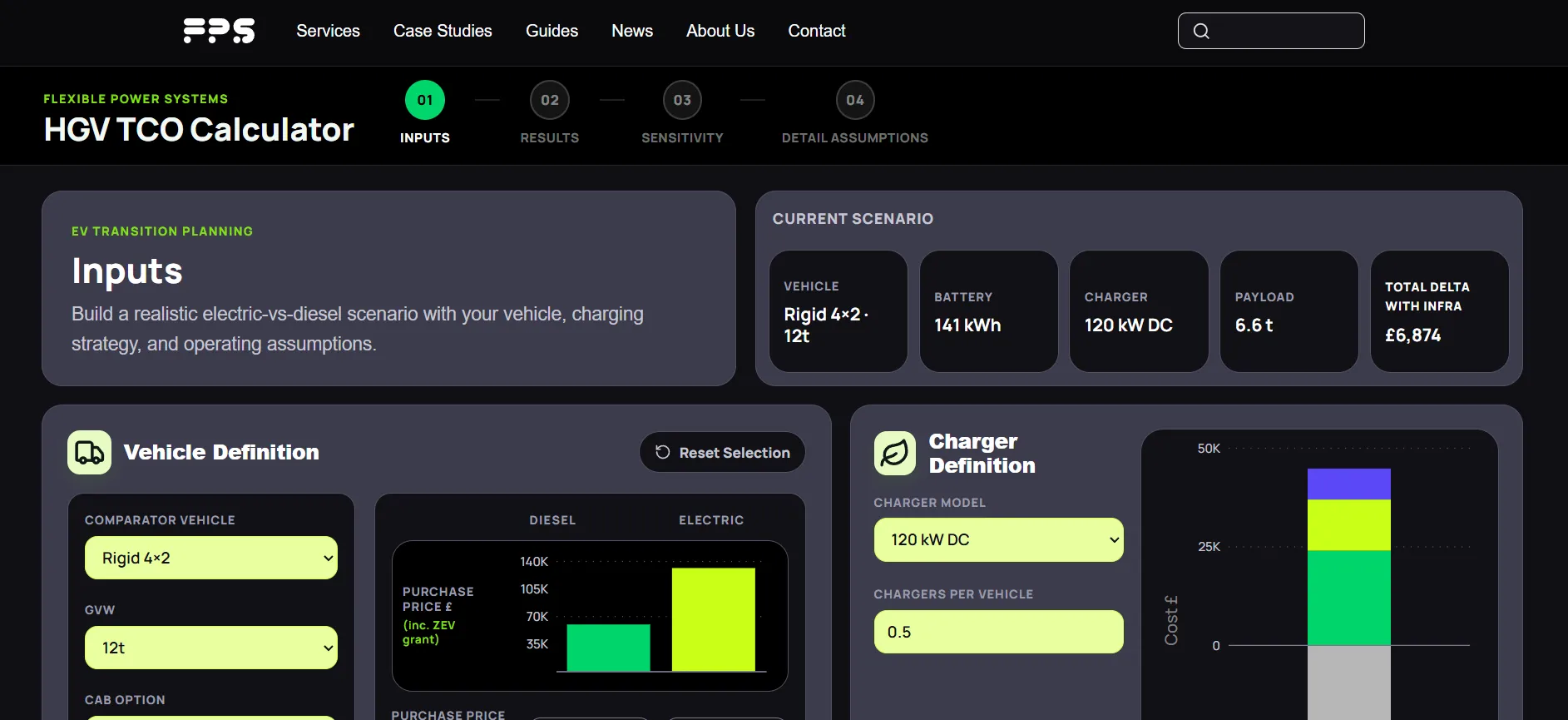Open the About Us page
Screen dimensions: 1568x720
click(x=720, y=31)
